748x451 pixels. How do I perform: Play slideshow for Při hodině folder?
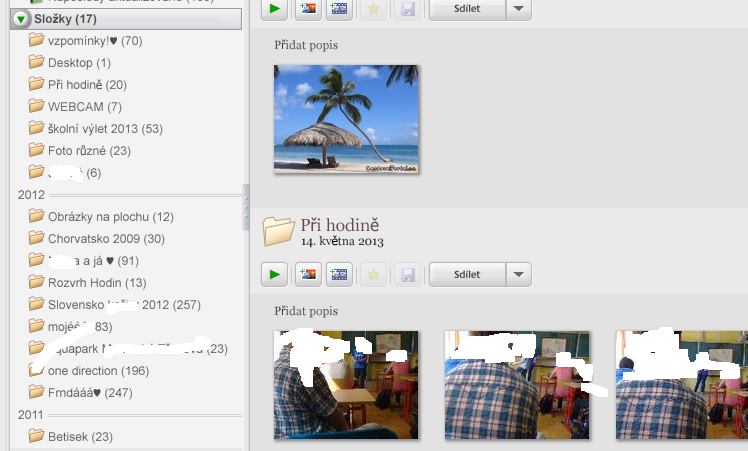pos(274,274)
